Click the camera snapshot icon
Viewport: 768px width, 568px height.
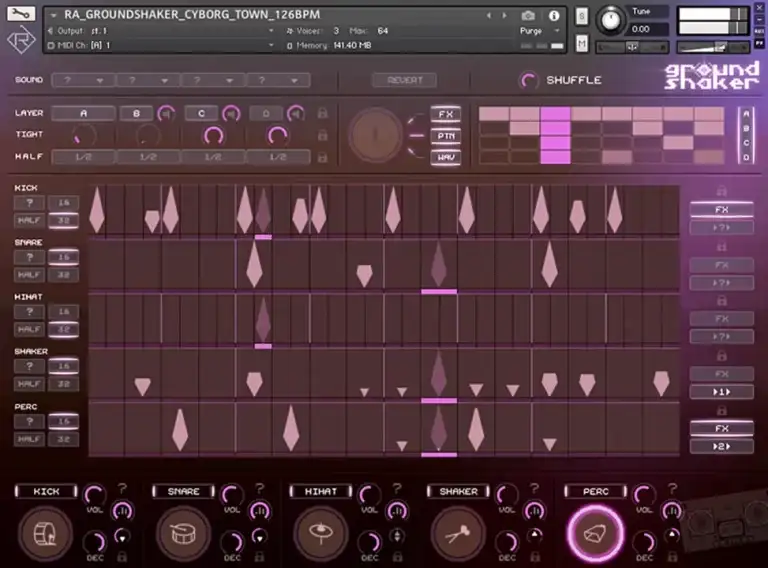click(528, 16)
